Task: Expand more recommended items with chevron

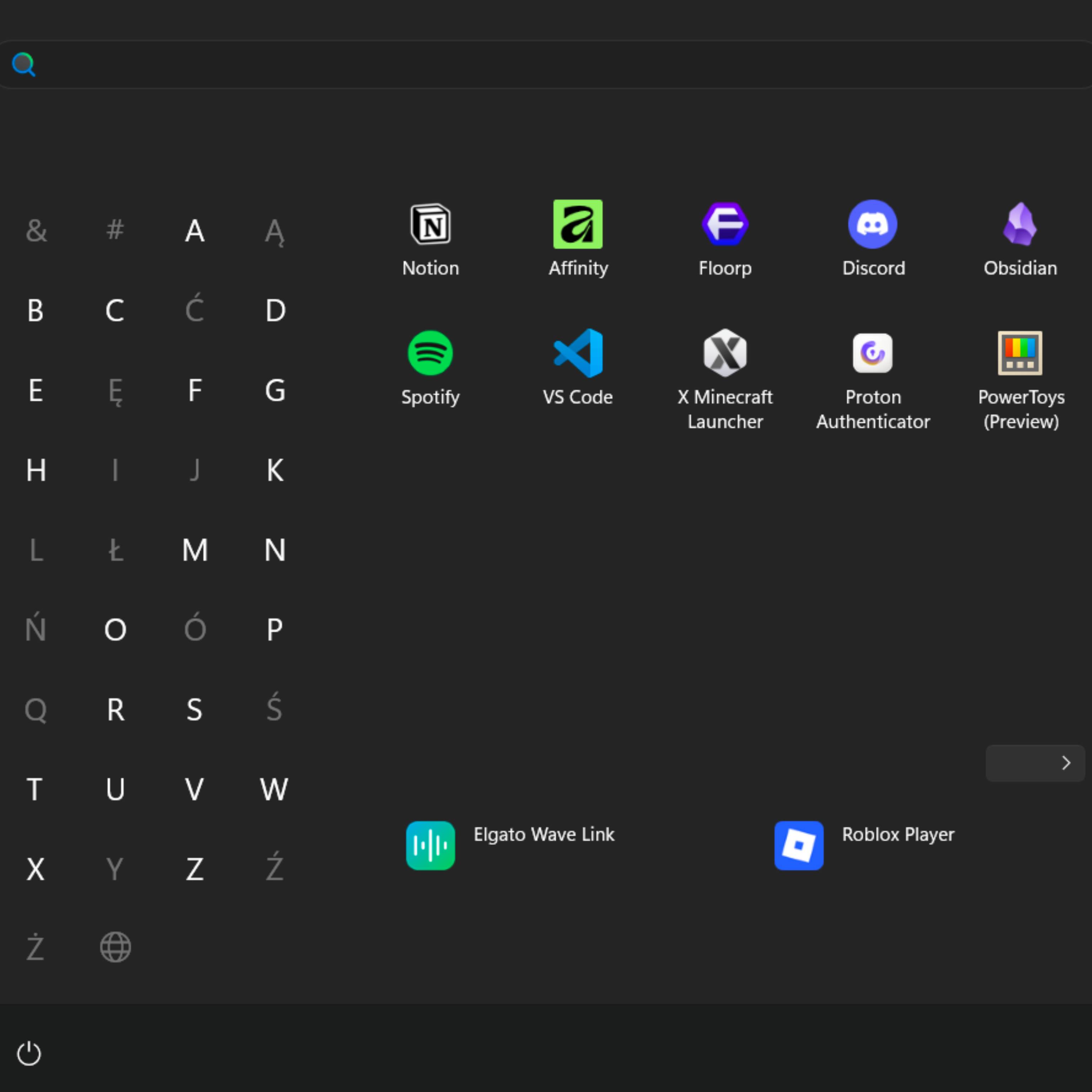Action: (x=1035, y=763)
